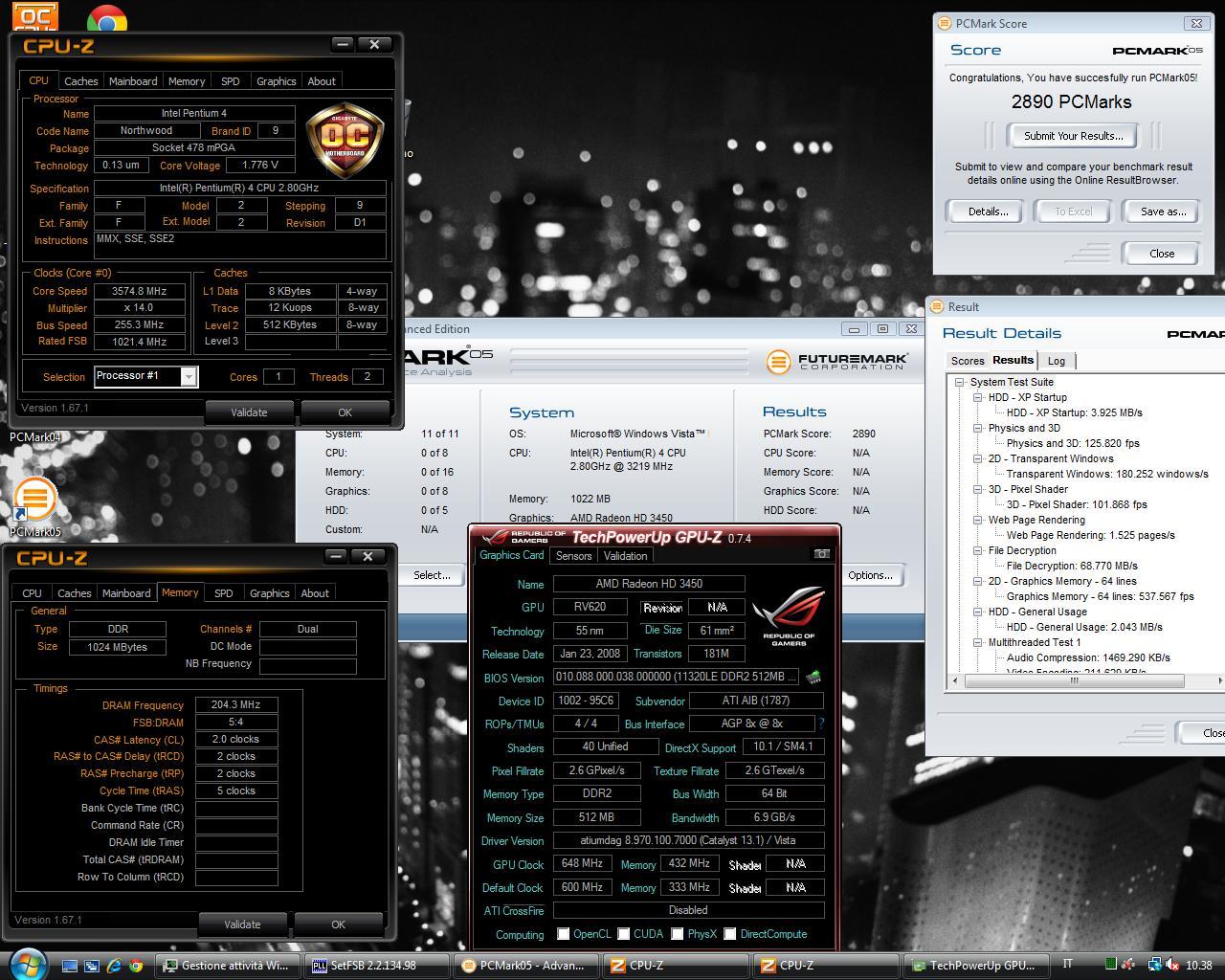Click the PCMark Score window title icon
Image resolution: width=1225 pixels, height=980 pixels.
944,23
